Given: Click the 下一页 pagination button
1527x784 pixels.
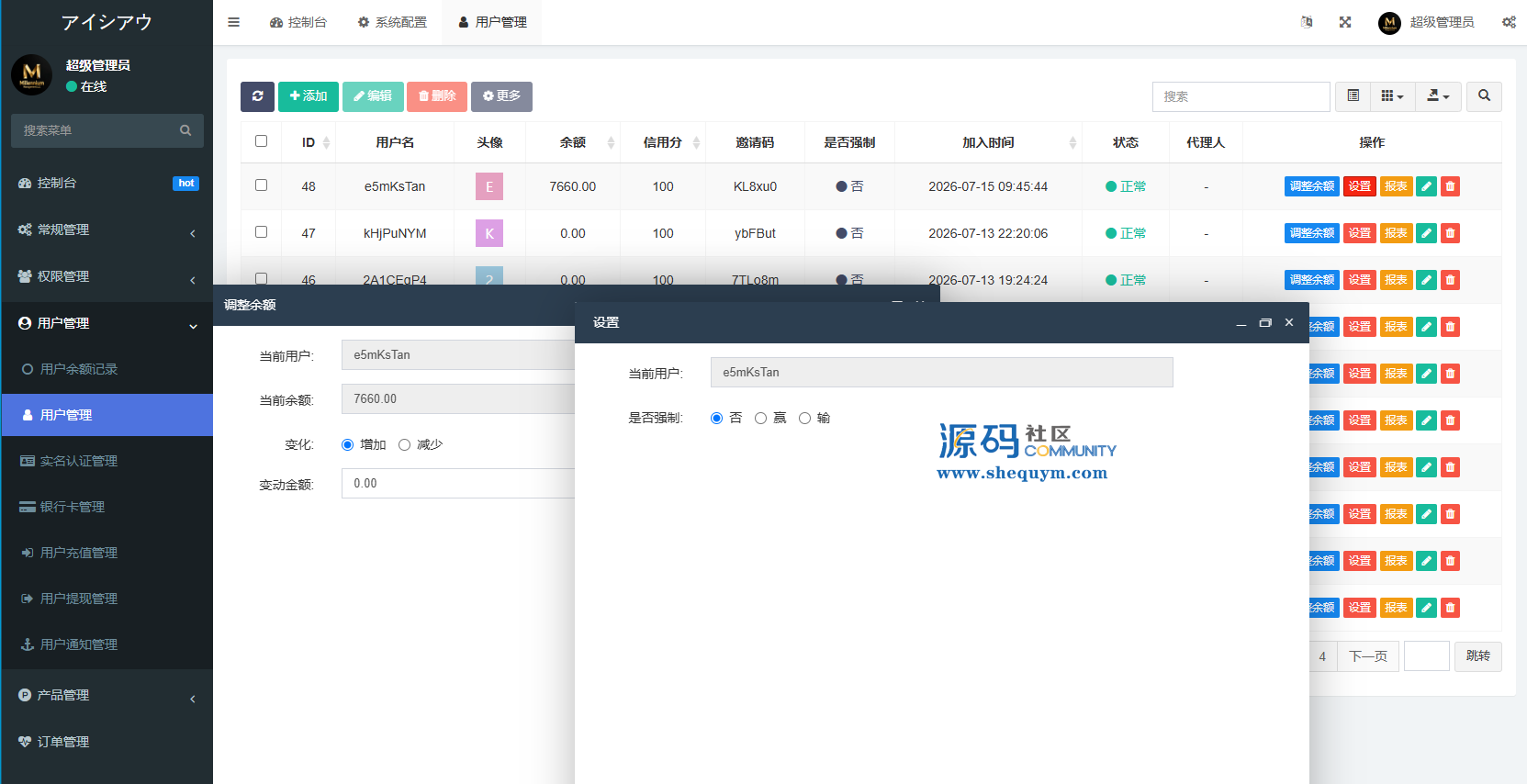Looking at the screenshot, I should [1367, 656].
